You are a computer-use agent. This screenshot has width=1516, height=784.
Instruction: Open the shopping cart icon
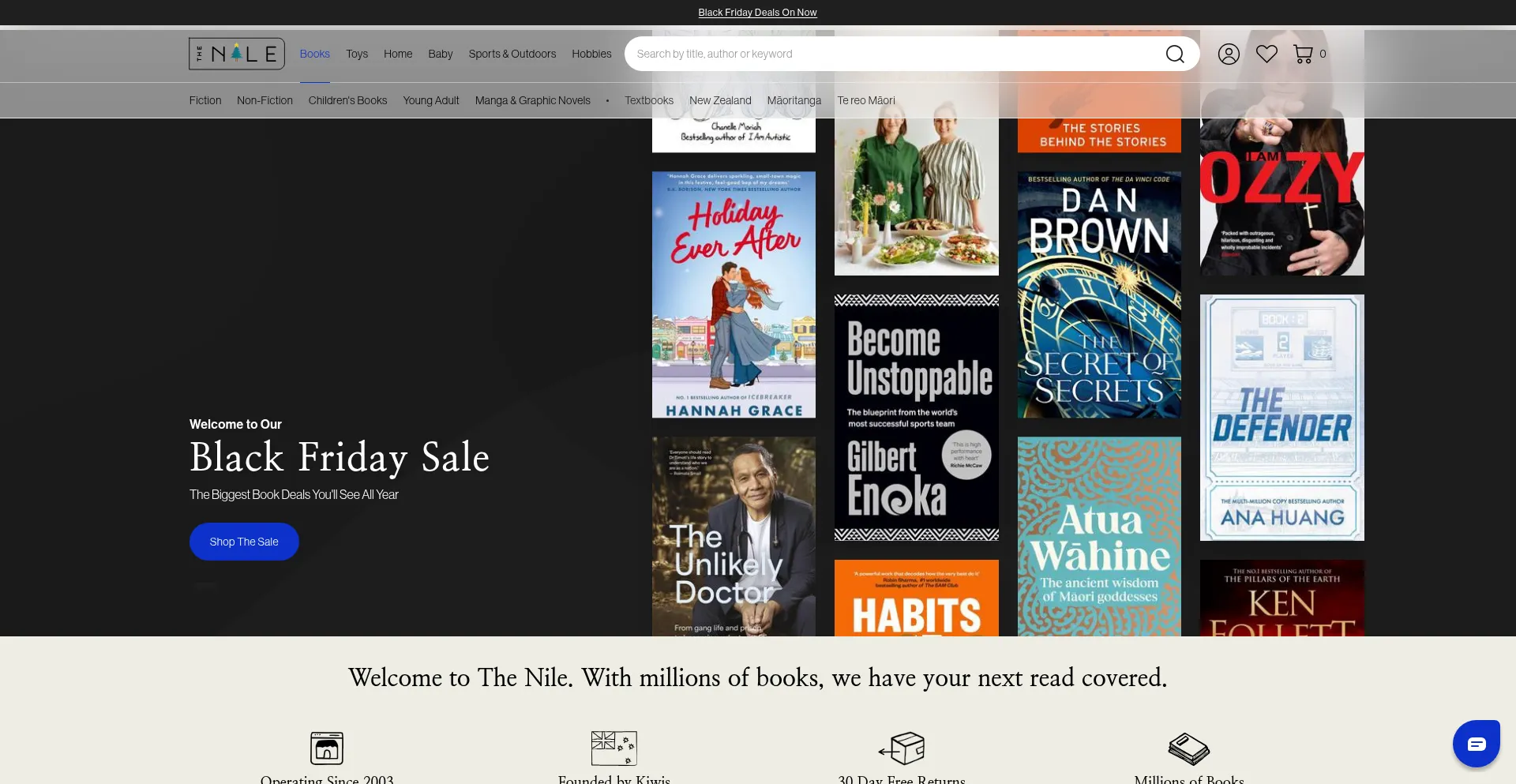(x=1303, y=54)
